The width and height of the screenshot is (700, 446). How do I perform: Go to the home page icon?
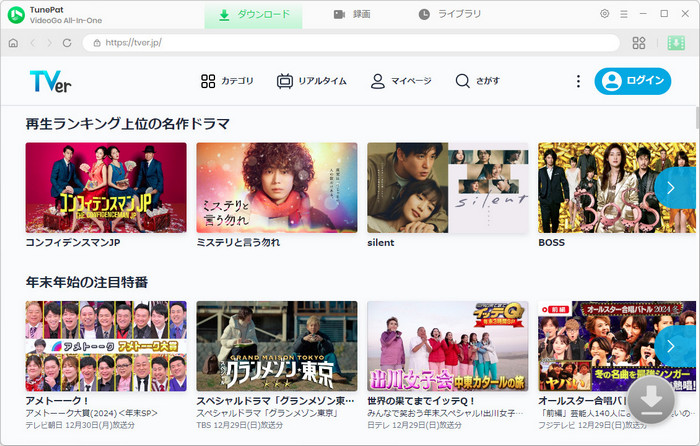click(13, 43)
